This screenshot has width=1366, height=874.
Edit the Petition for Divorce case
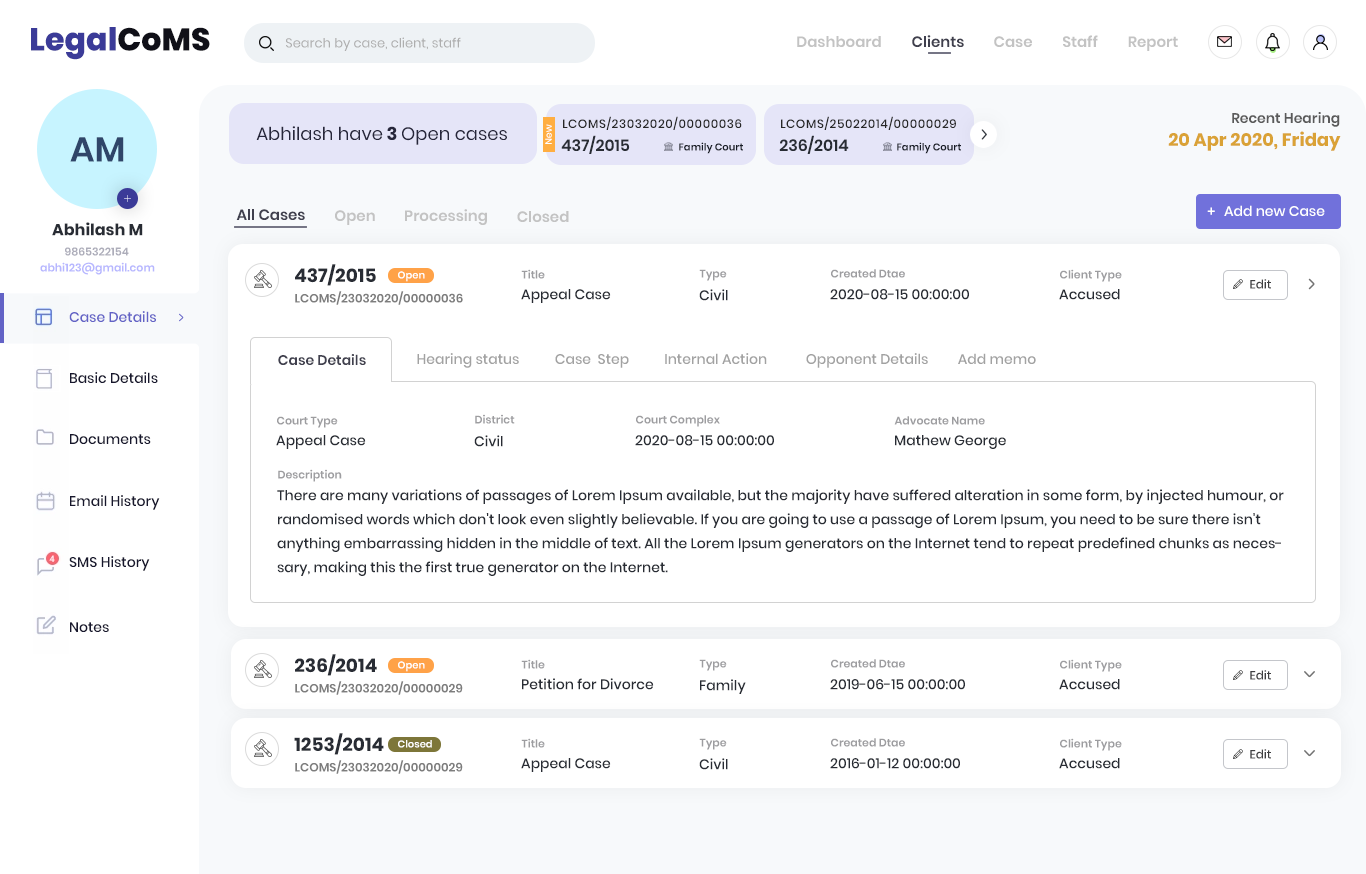pyautogui.click(x=1254, y=675)
